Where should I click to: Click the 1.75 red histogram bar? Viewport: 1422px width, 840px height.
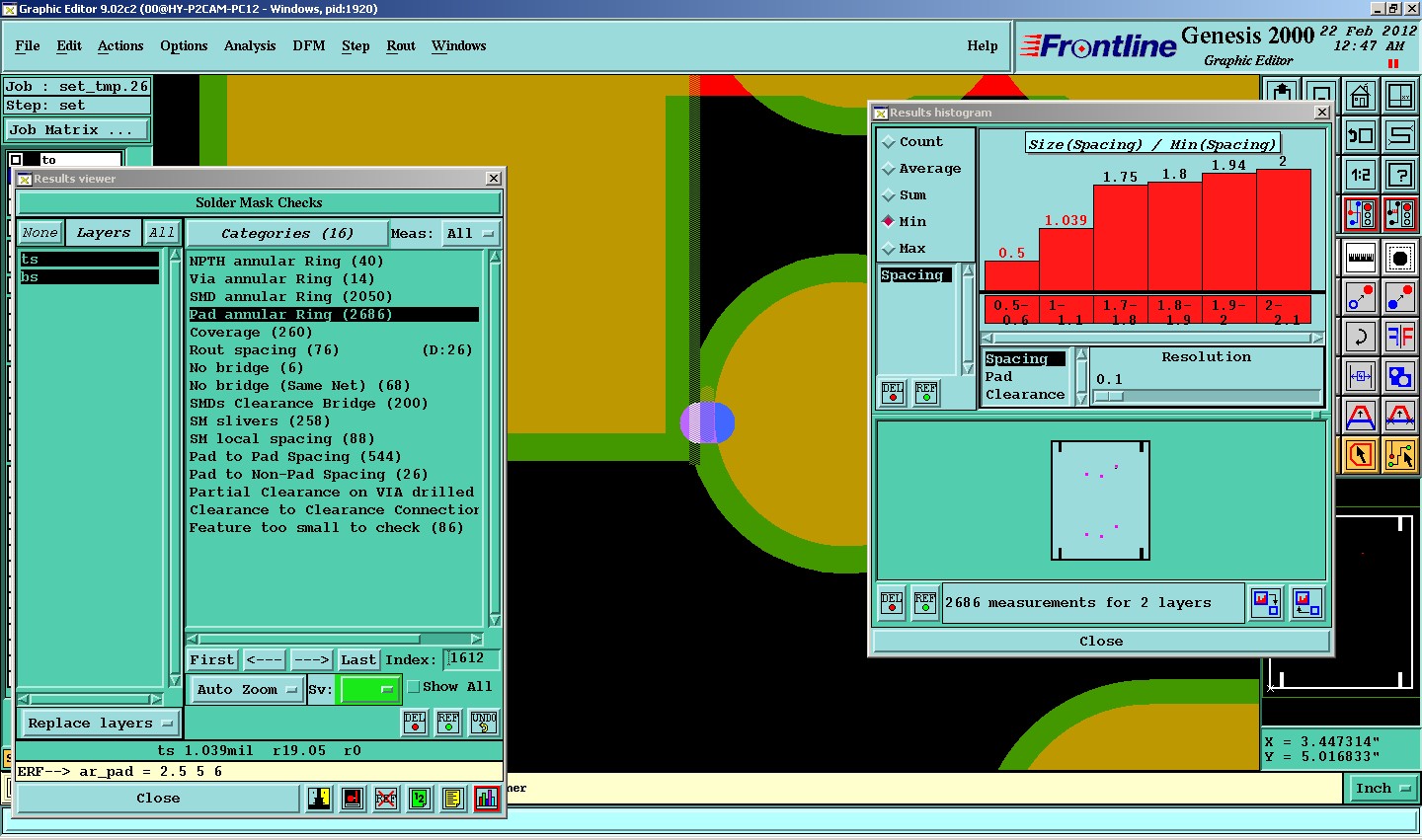pos(1120,237)
